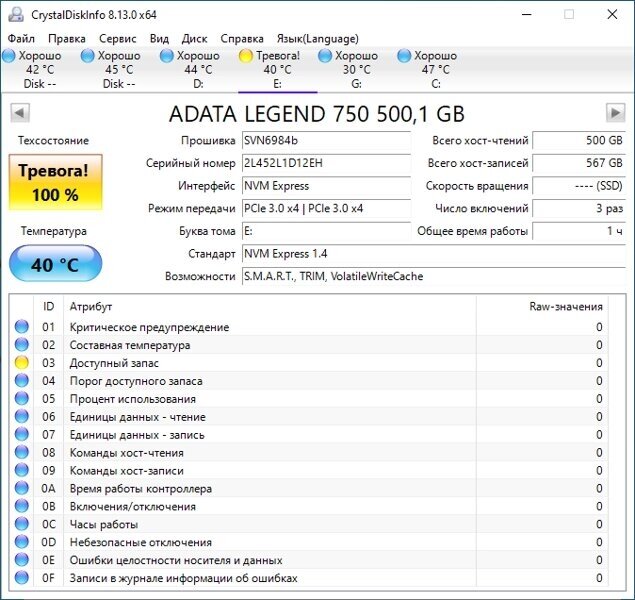Select the 42 °C disk tab
635x600 pixels.
pos(40,70)
